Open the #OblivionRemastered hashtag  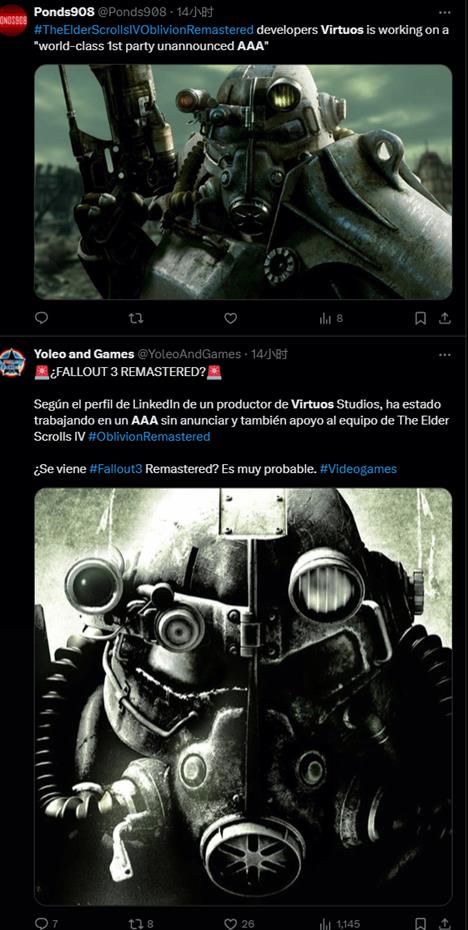[x=149, y=437]
